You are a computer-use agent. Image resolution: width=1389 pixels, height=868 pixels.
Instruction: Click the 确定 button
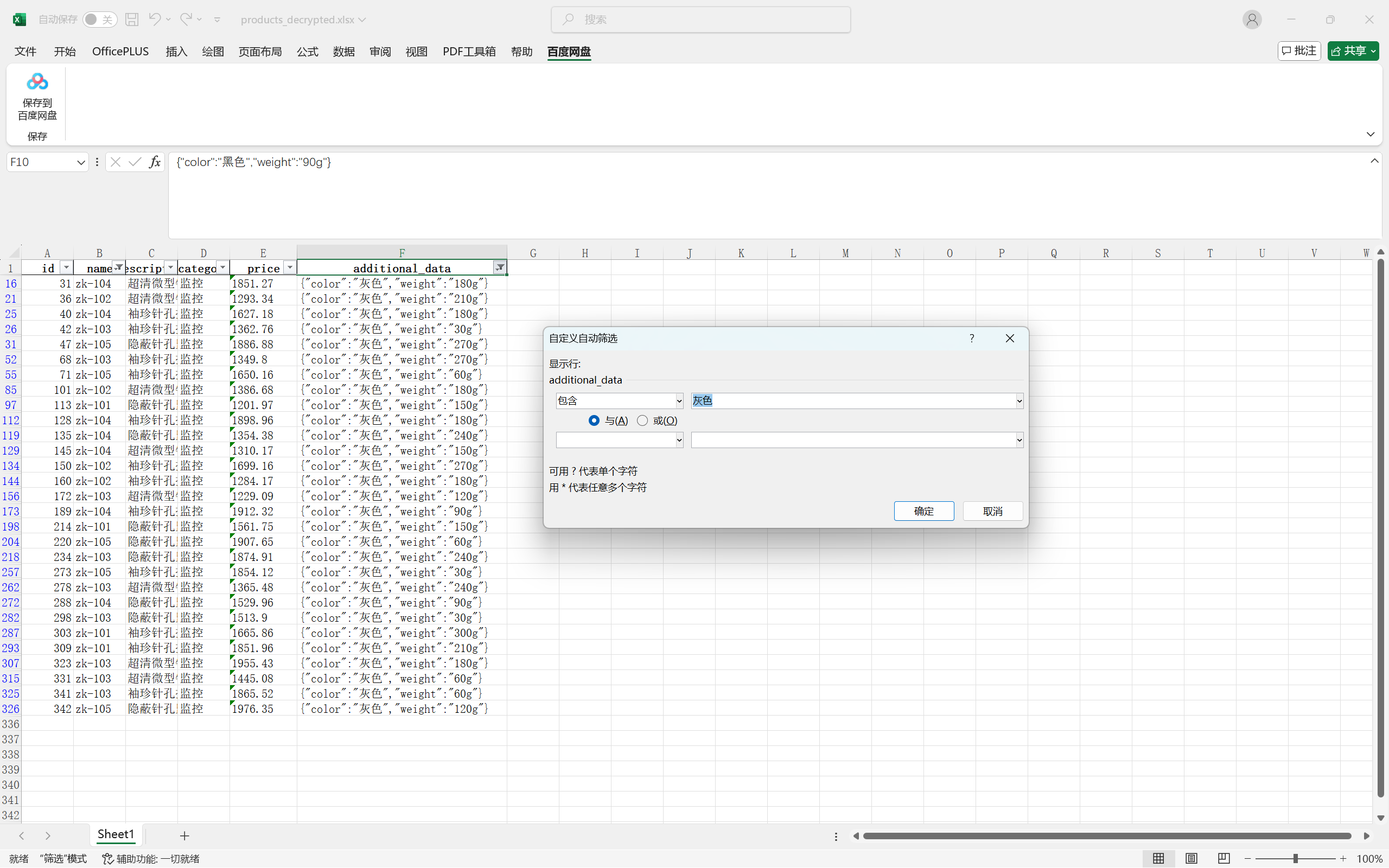pos(923,511)
